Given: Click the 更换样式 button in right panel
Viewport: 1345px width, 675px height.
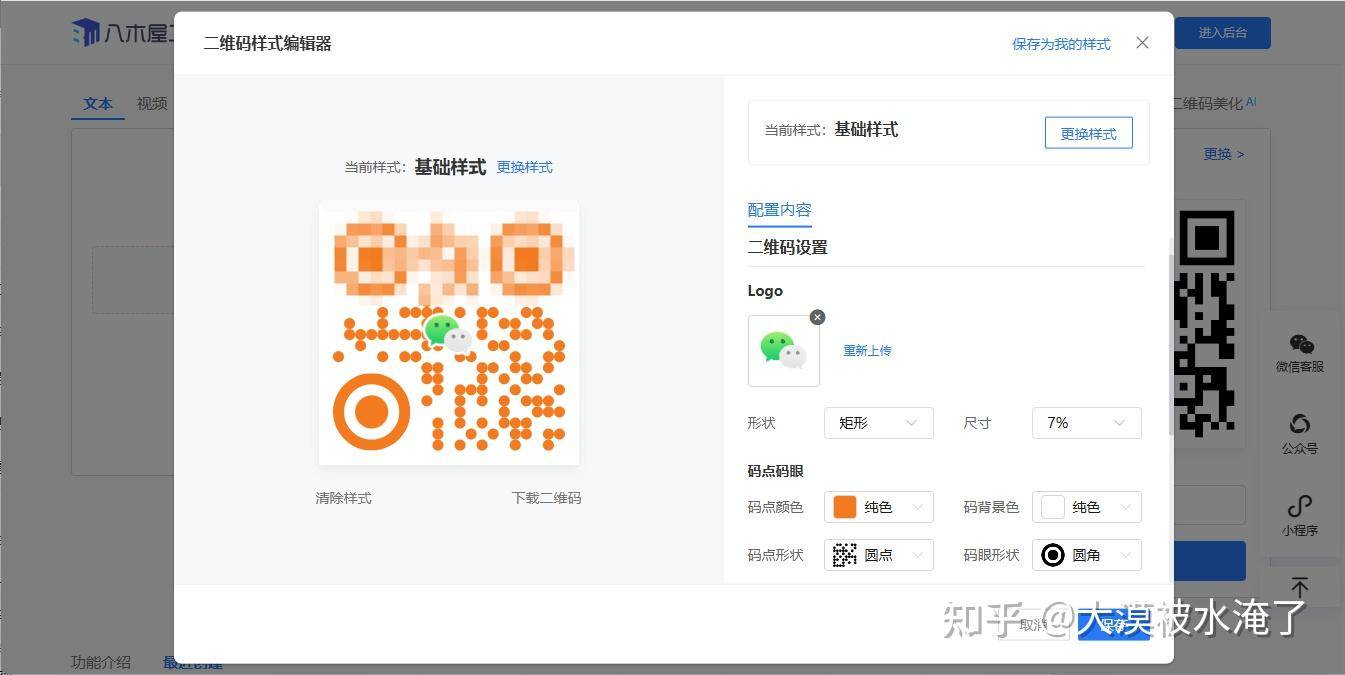Looking at the screenshot, I should pos(1089,133).
